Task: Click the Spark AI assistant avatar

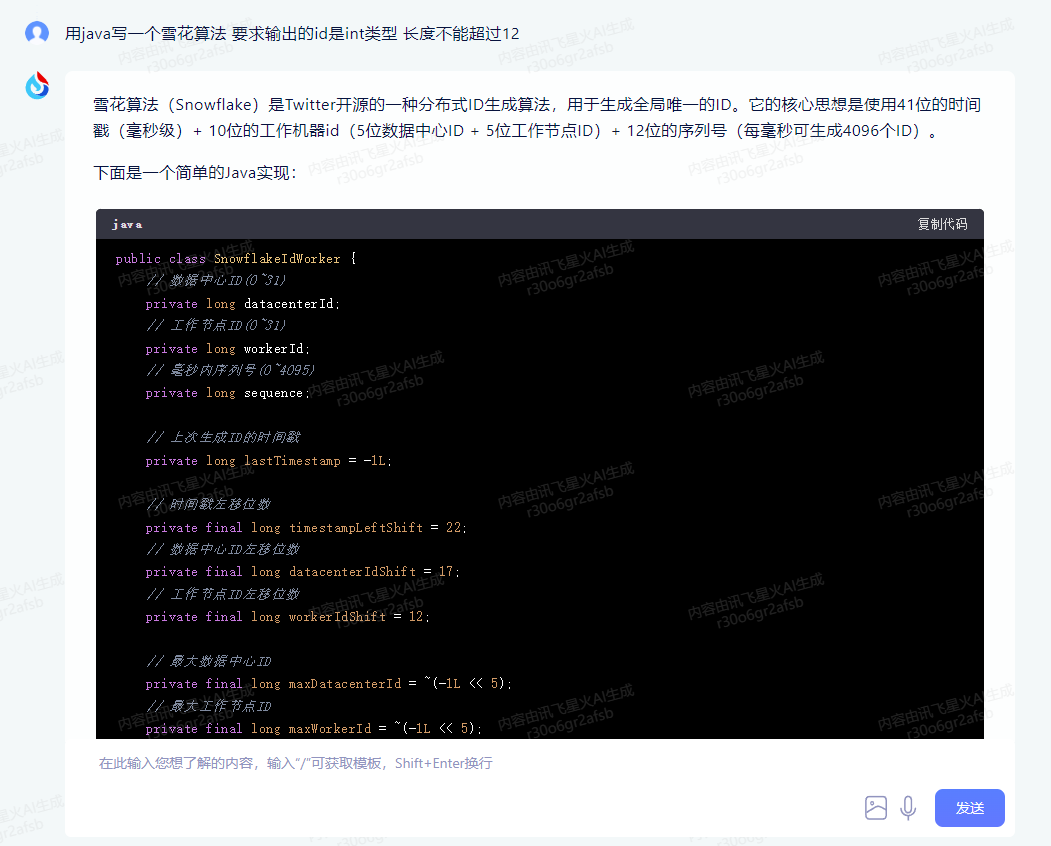Action: click(x=36, y=85)
